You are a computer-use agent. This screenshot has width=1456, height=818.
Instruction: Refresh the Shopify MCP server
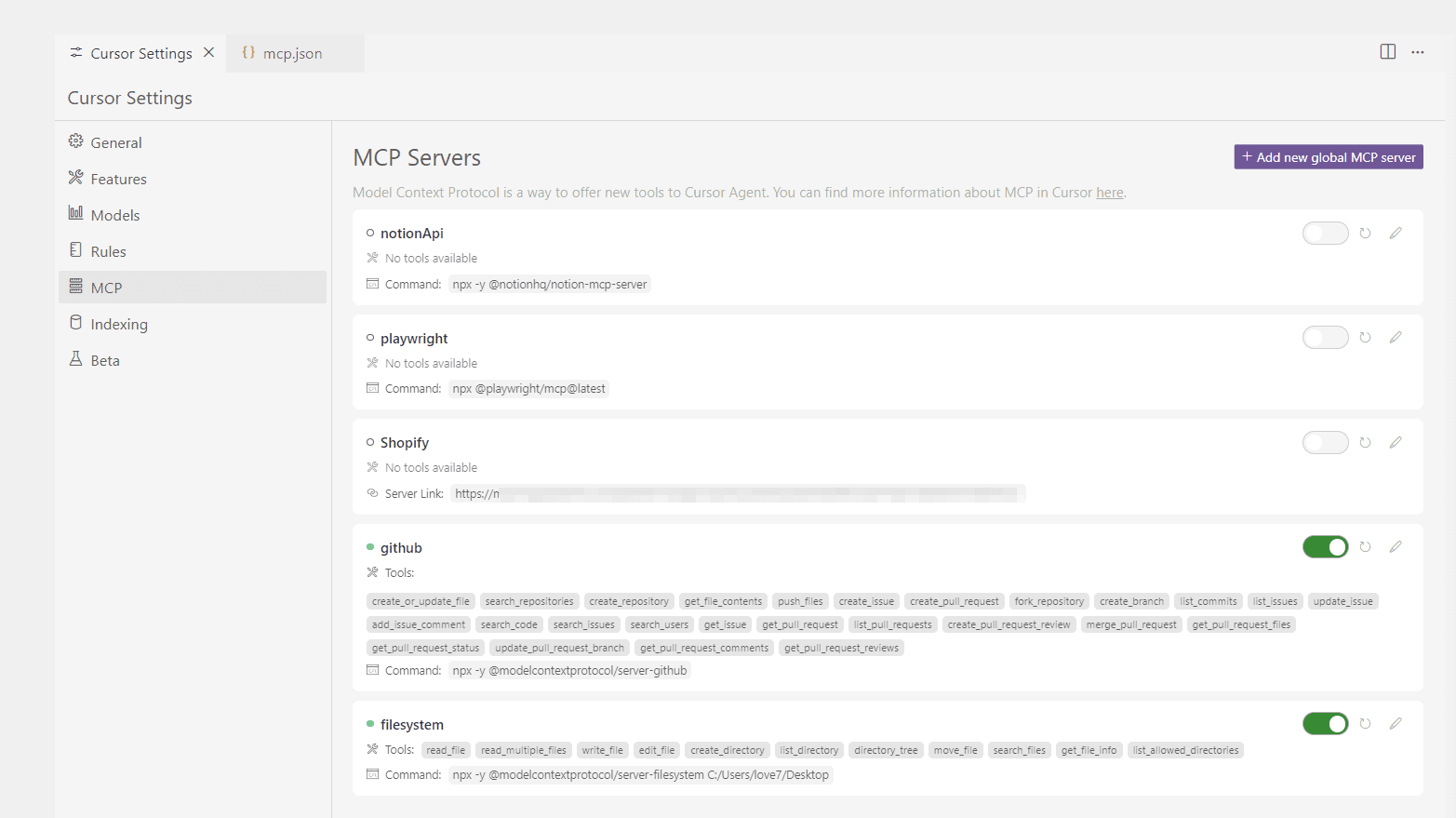click(1365, 443)
